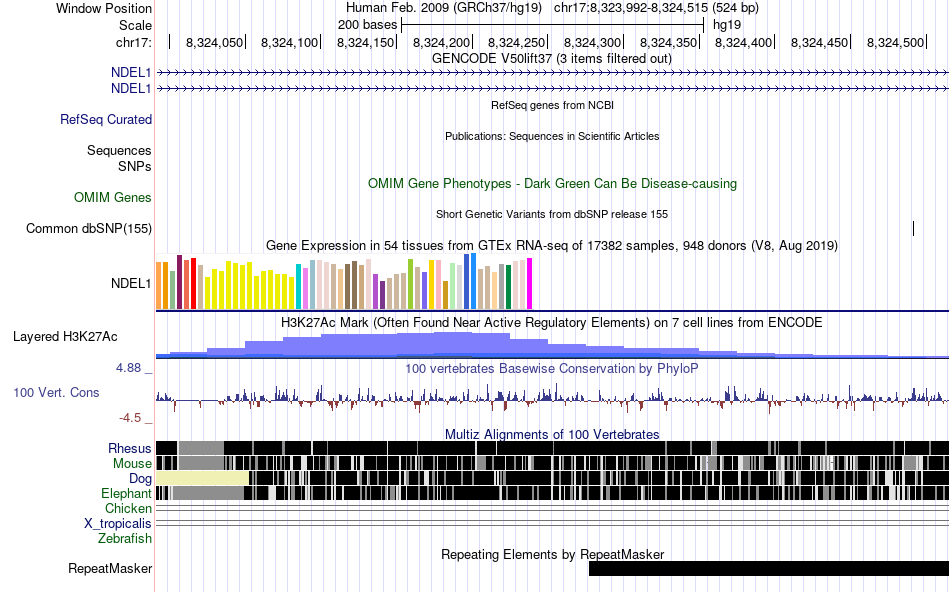Click the Scale track label

click(135, 25)
